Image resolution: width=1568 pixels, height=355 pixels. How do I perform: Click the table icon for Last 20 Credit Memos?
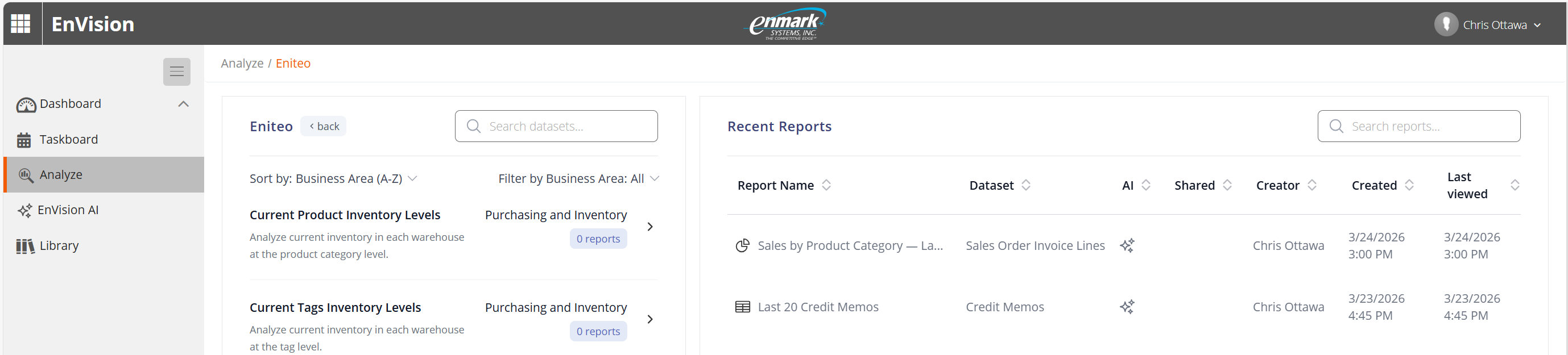[743, 307]
